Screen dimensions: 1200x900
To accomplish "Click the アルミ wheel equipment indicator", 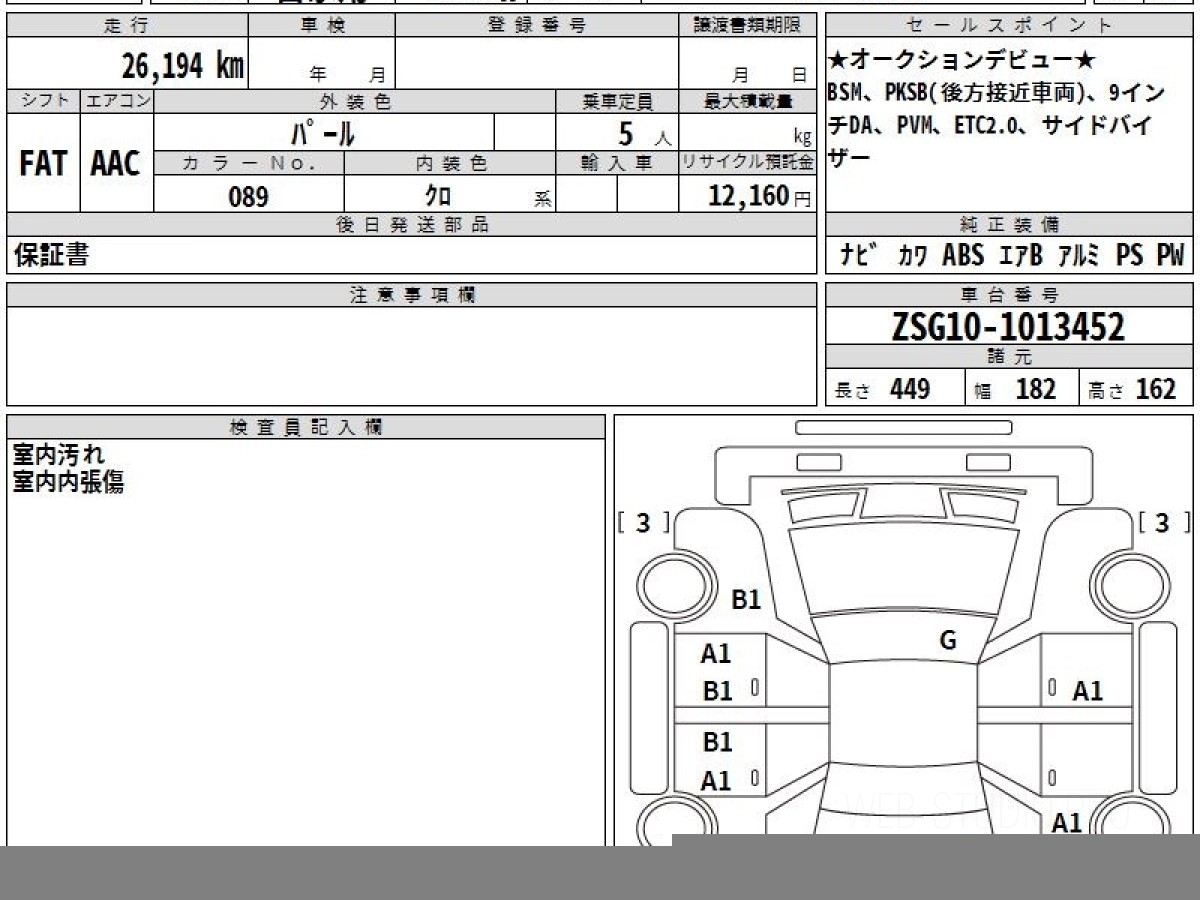I will [1078, 256].
